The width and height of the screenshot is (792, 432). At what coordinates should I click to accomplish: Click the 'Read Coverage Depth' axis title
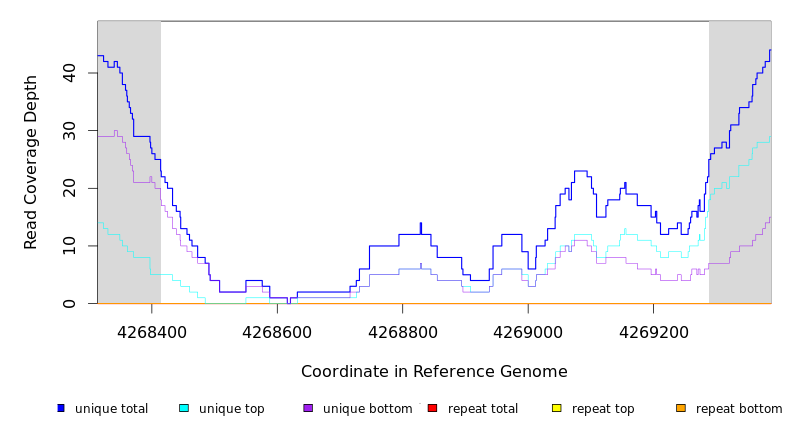click(x=32, y=162)
